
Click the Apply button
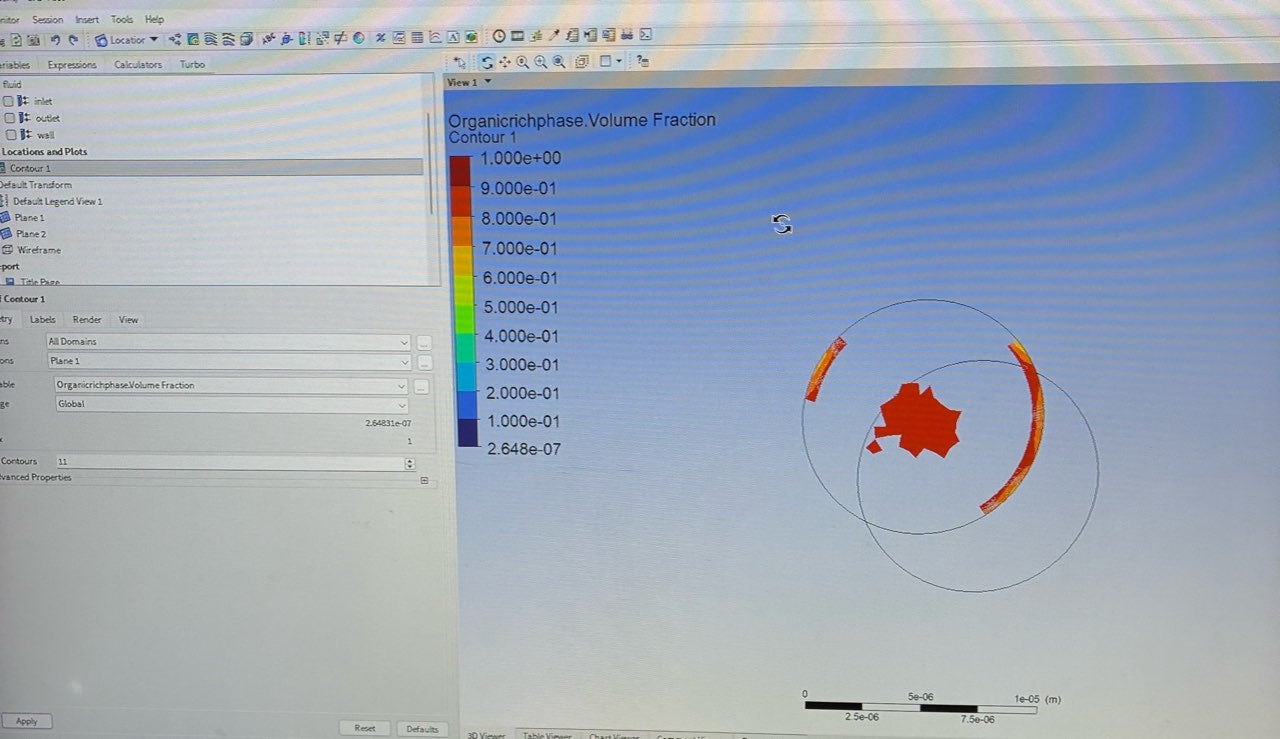[x=26, y=721]
